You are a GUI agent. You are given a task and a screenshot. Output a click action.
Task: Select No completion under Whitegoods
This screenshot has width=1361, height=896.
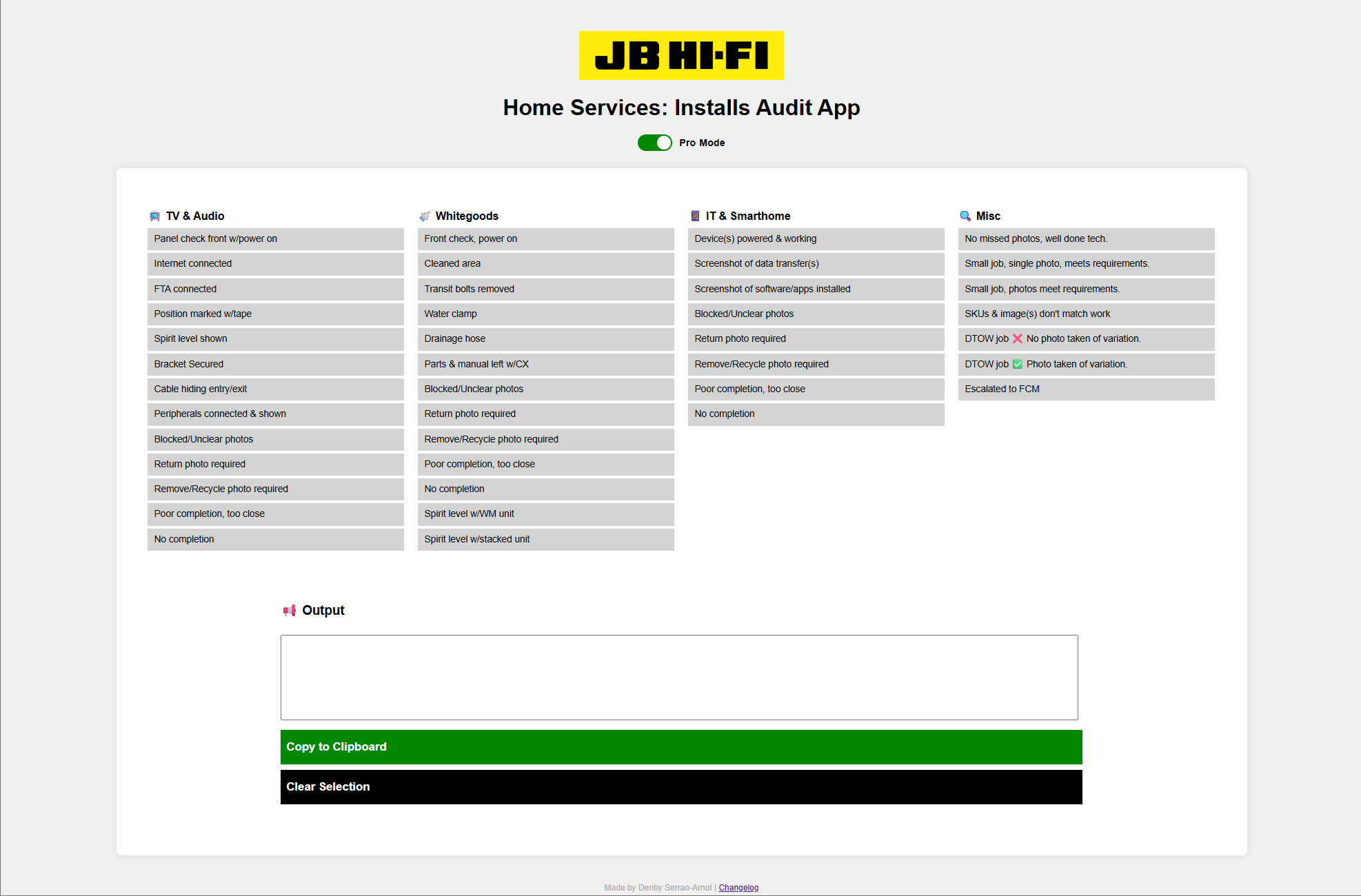point(546,489)
